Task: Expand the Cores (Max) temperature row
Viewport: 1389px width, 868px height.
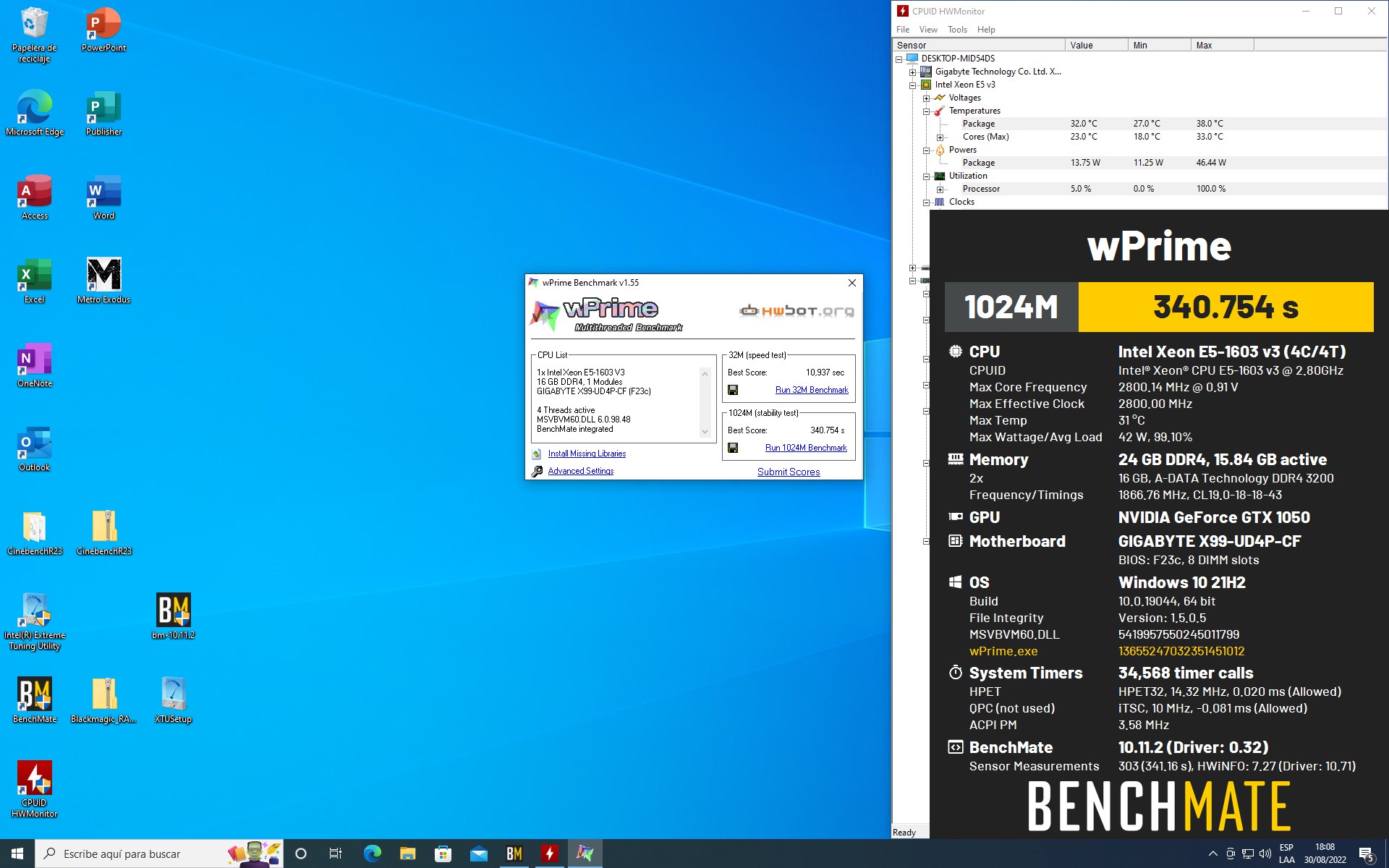Action: click(940, 137)
